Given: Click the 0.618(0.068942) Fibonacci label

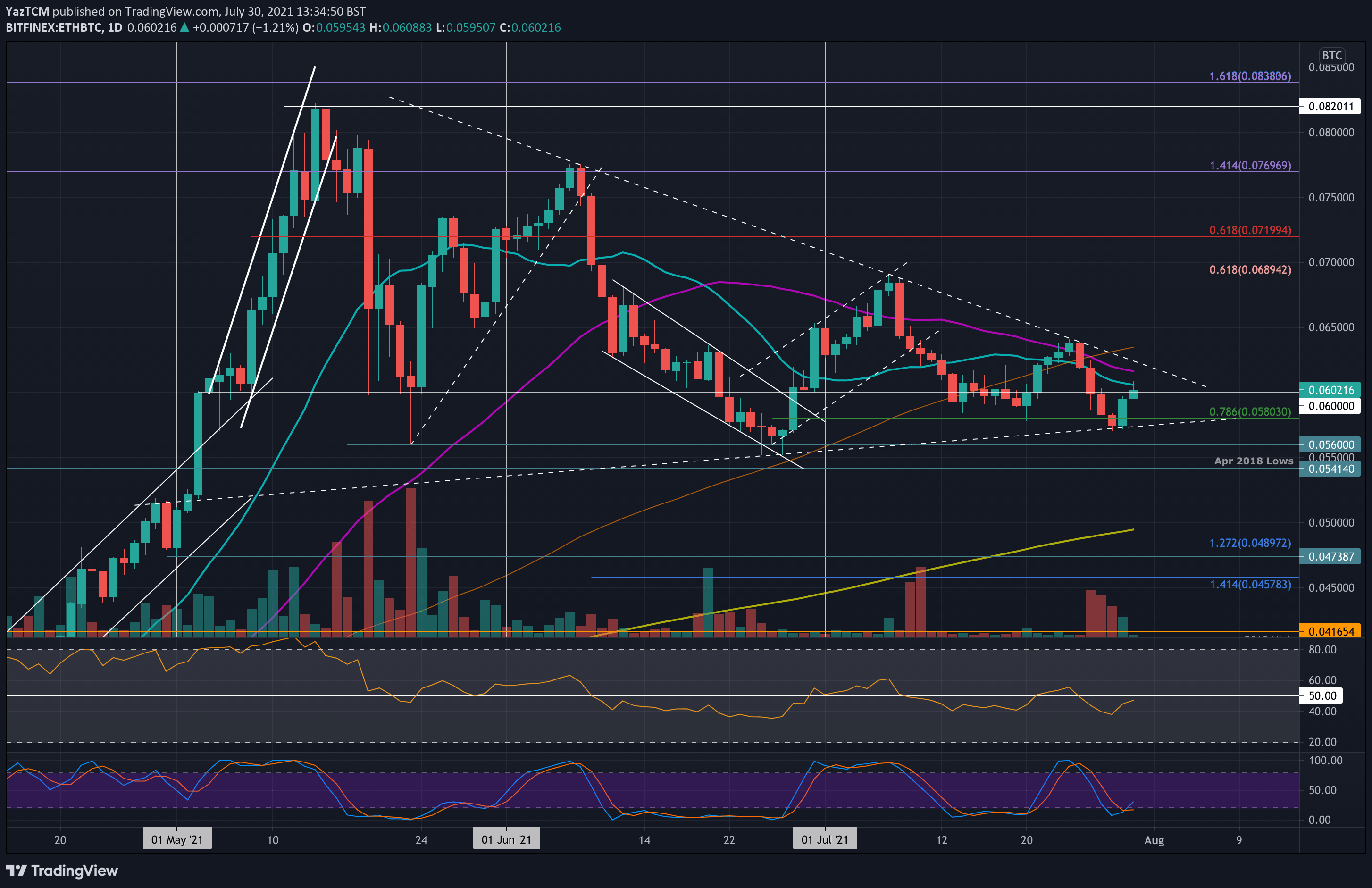Looking at the screenshot, I should pyautogui.click(x=1250, y=270).
